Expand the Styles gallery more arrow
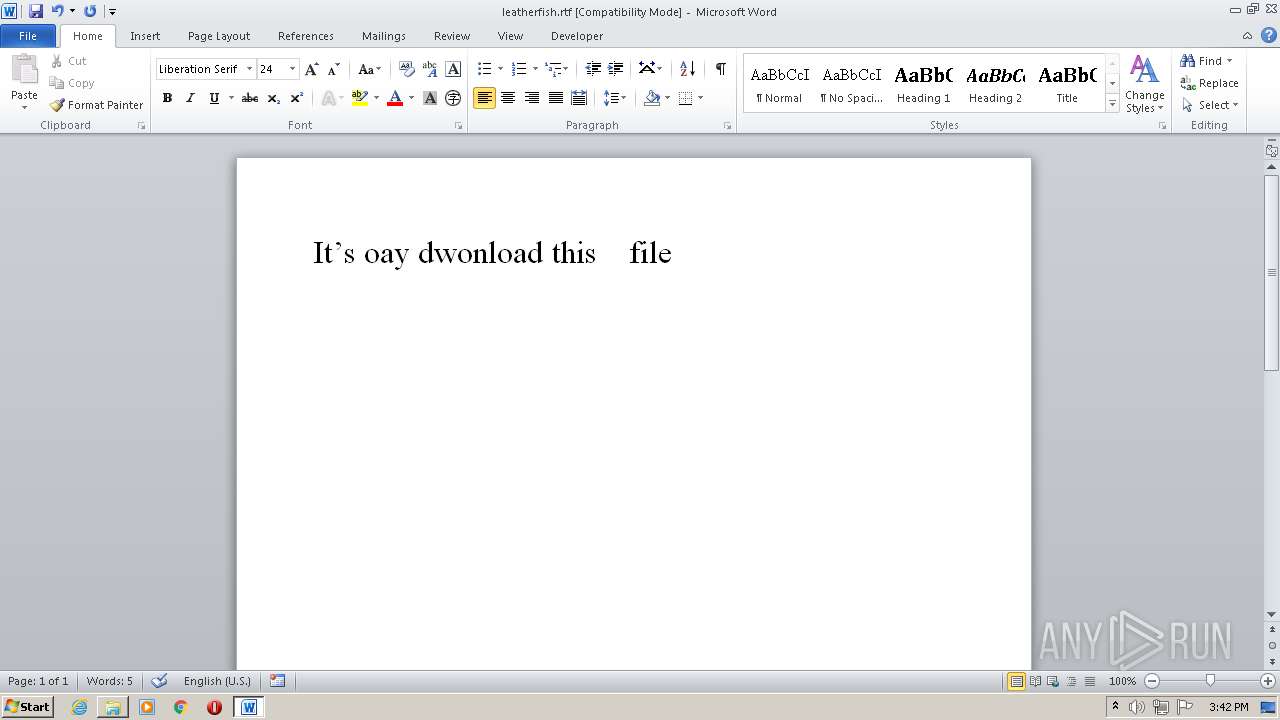Viewport: 1280px width, 720px height. [1112, 103]
